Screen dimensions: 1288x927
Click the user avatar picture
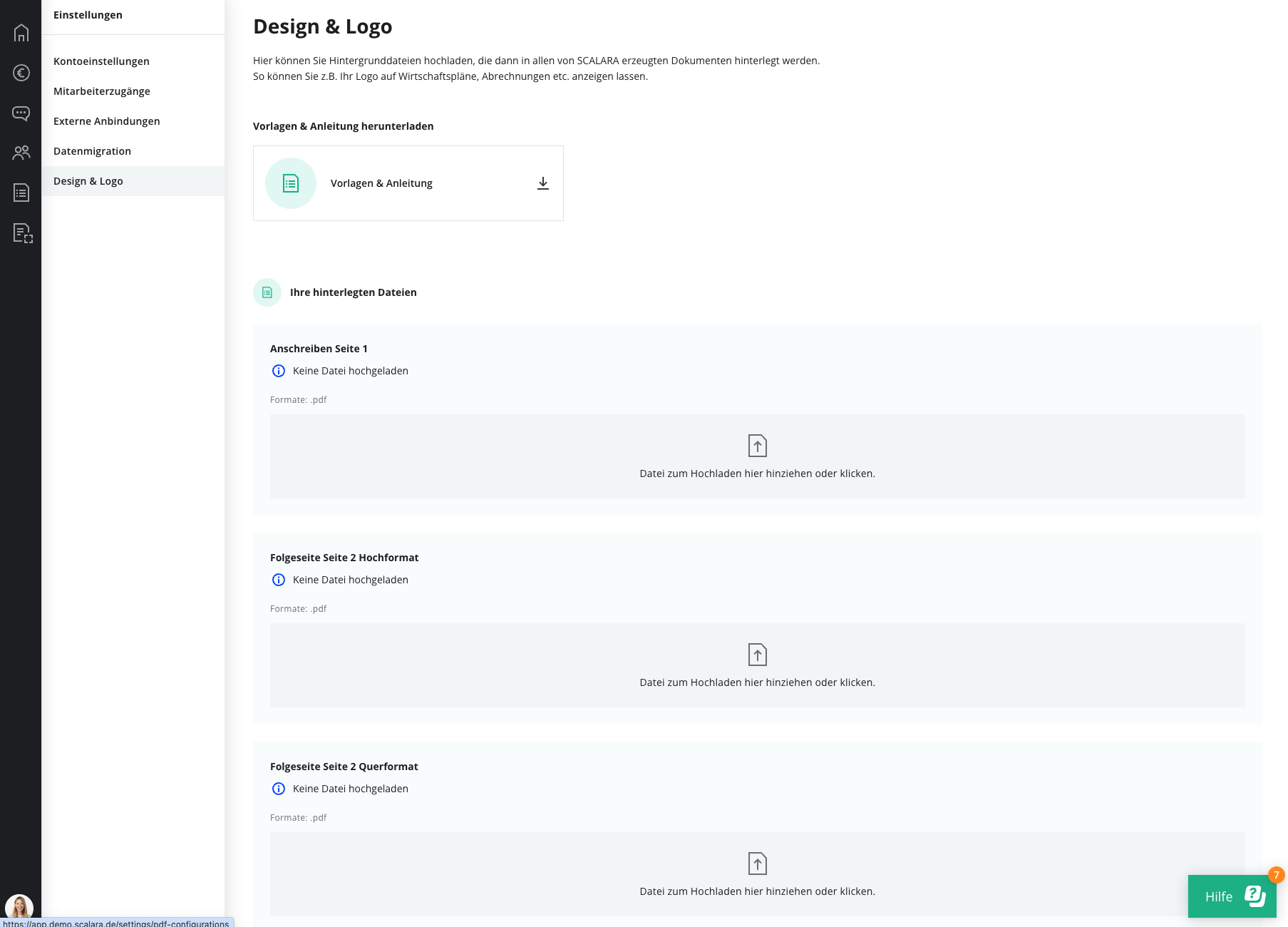coord(19,907)
